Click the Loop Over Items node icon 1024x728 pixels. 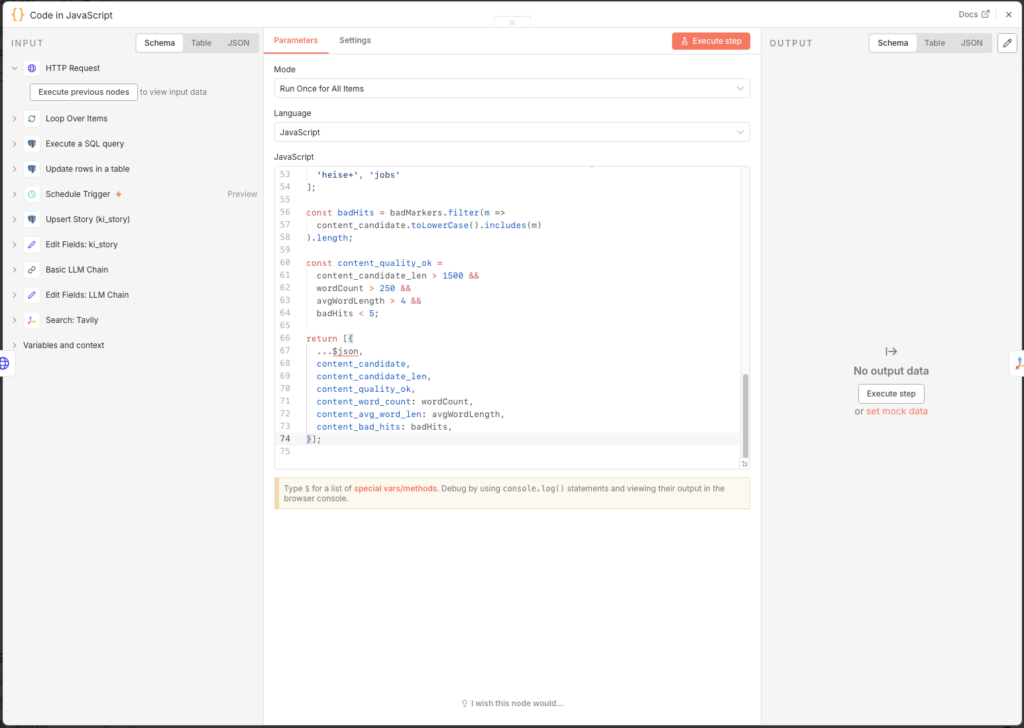[x=32, y=118]
